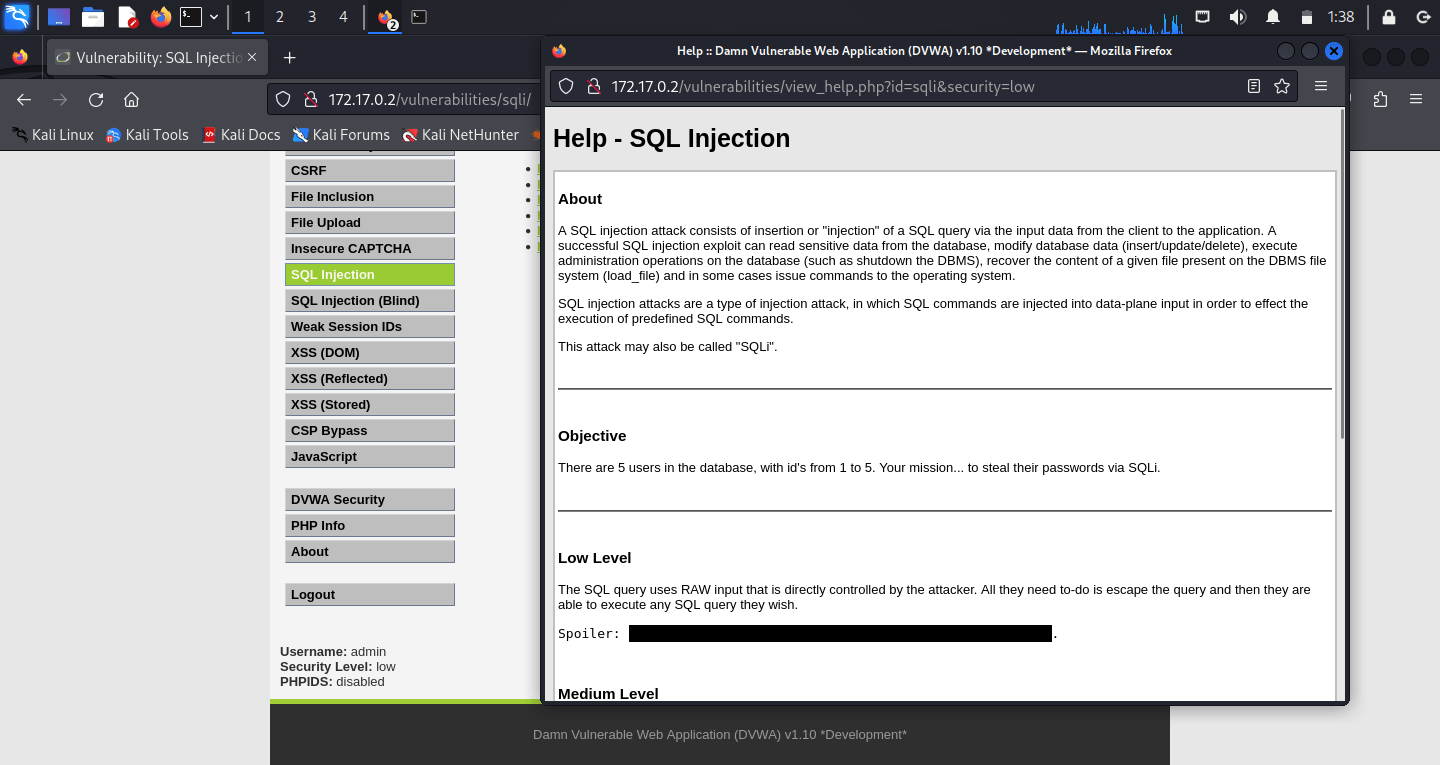Go to home page in main Firefox
The height and width of the screenshot is (765, 1440).
pos(131,99)
